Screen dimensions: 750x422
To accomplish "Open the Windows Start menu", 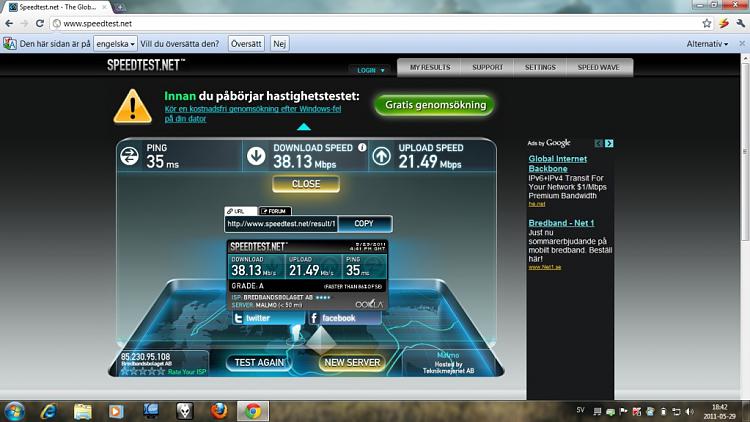I will coord(14,411).
